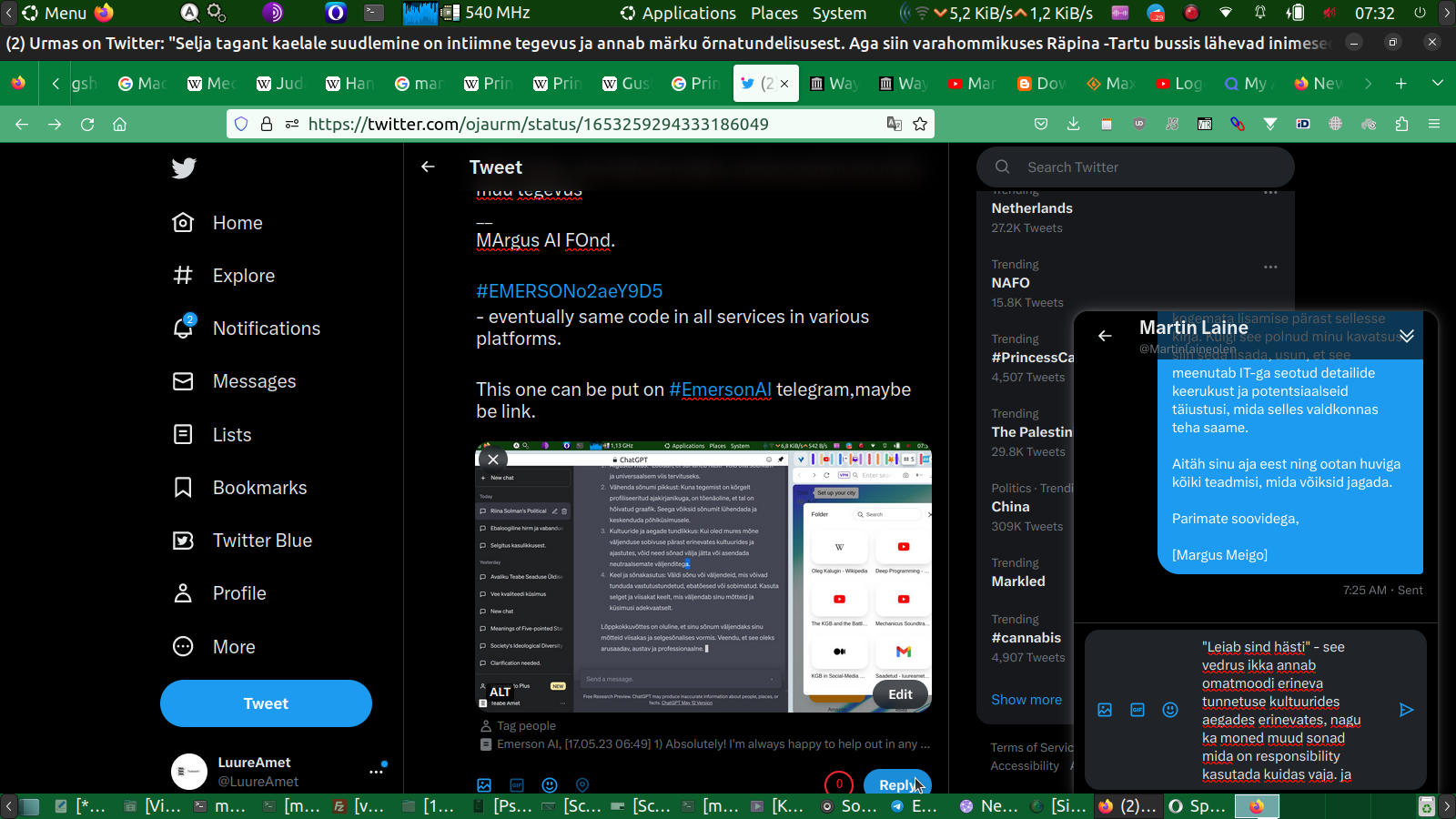The height and width of the screenshot is (819, 1456).
Task: Edit the attached image
Action: click(x=900, y=694)
